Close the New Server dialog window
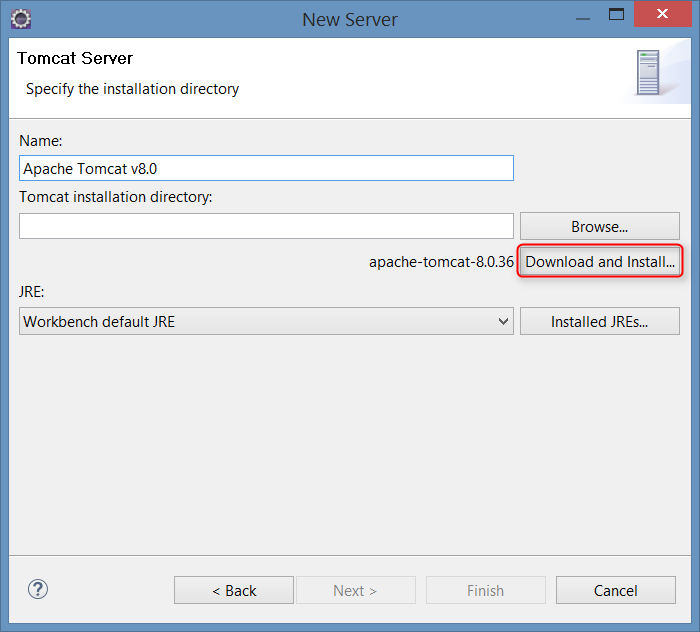This screenshot has height=632, width=700. 662,14
